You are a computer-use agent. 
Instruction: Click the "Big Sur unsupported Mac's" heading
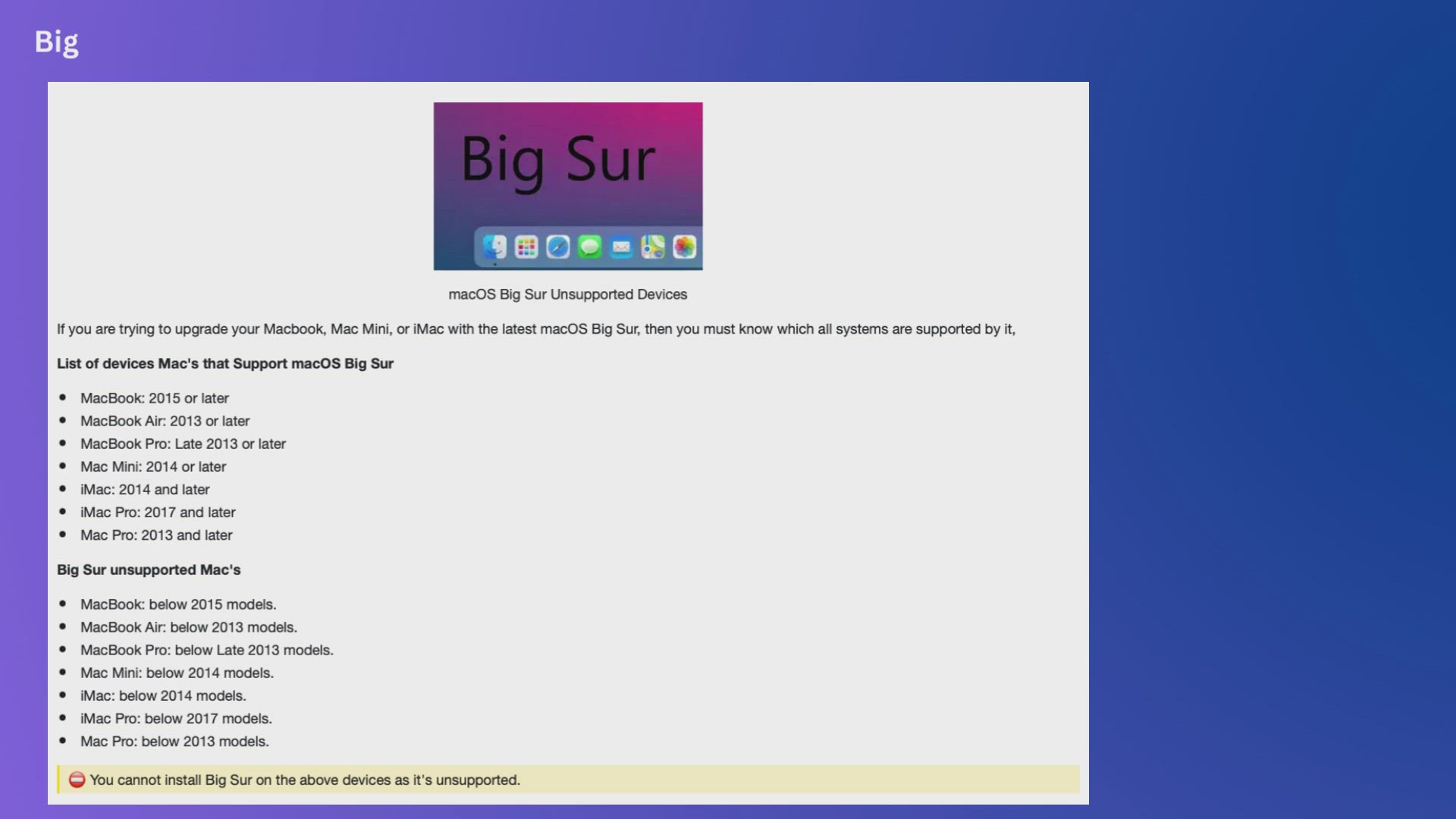[x=149, y=570]
